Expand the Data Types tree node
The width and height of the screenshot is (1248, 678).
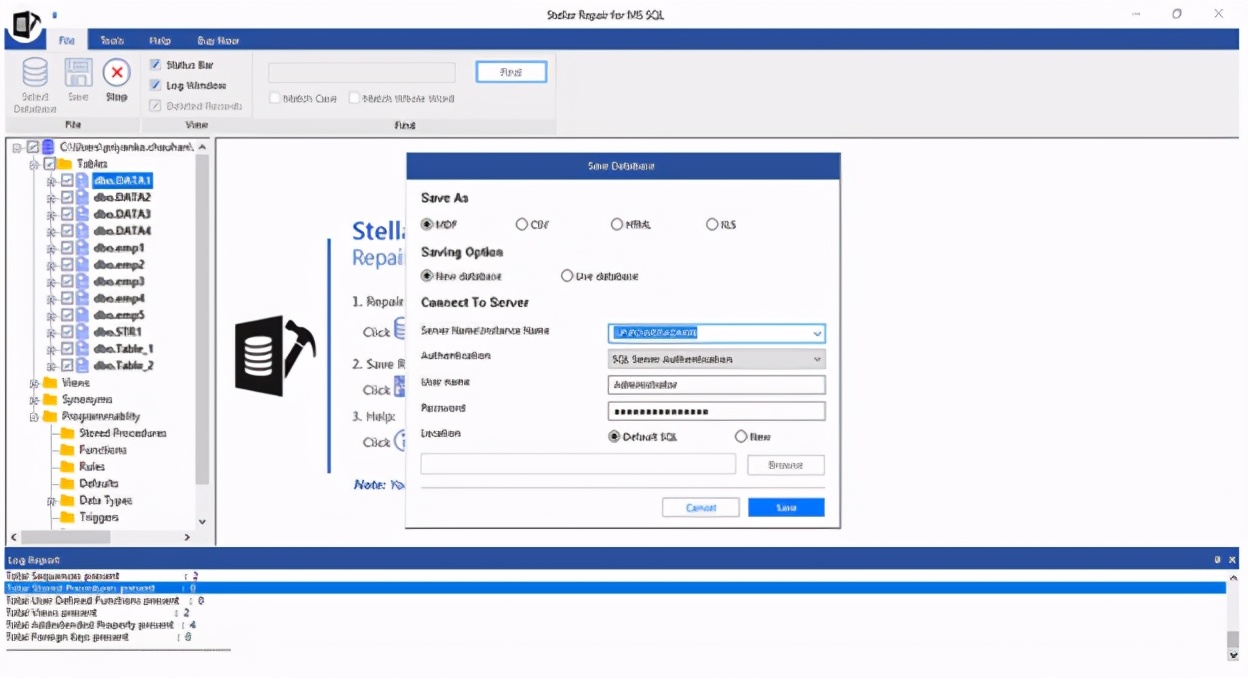[x=51, y=501]
